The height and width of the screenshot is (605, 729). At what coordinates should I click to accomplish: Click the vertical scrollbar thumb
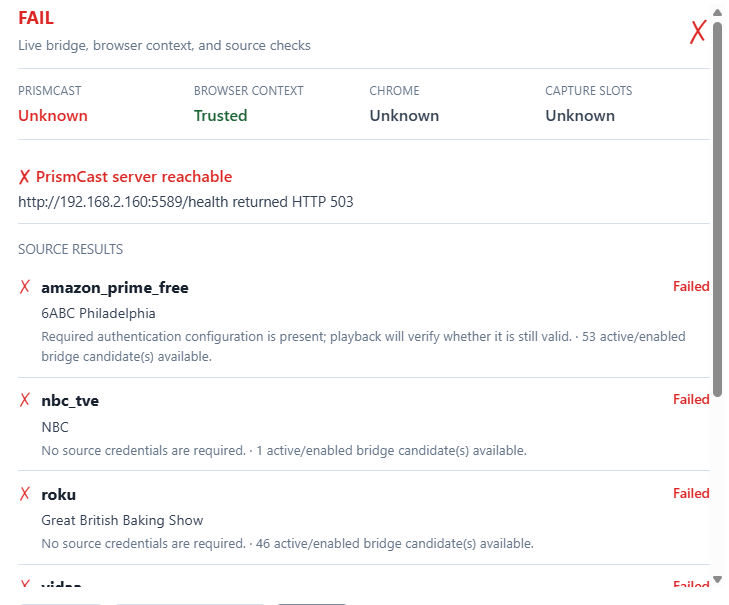pos(717,208)
